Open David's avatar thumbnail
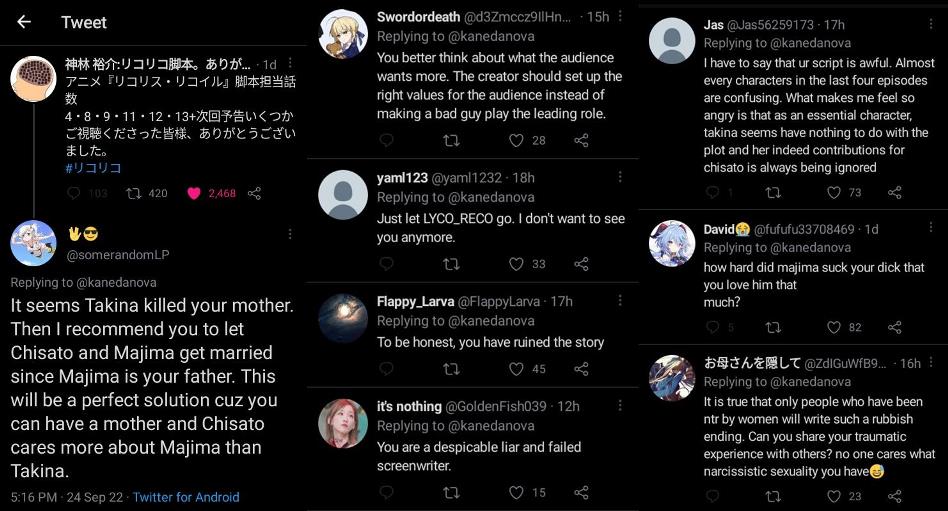Viewport: 948px width, 511px height. [672, 243]
